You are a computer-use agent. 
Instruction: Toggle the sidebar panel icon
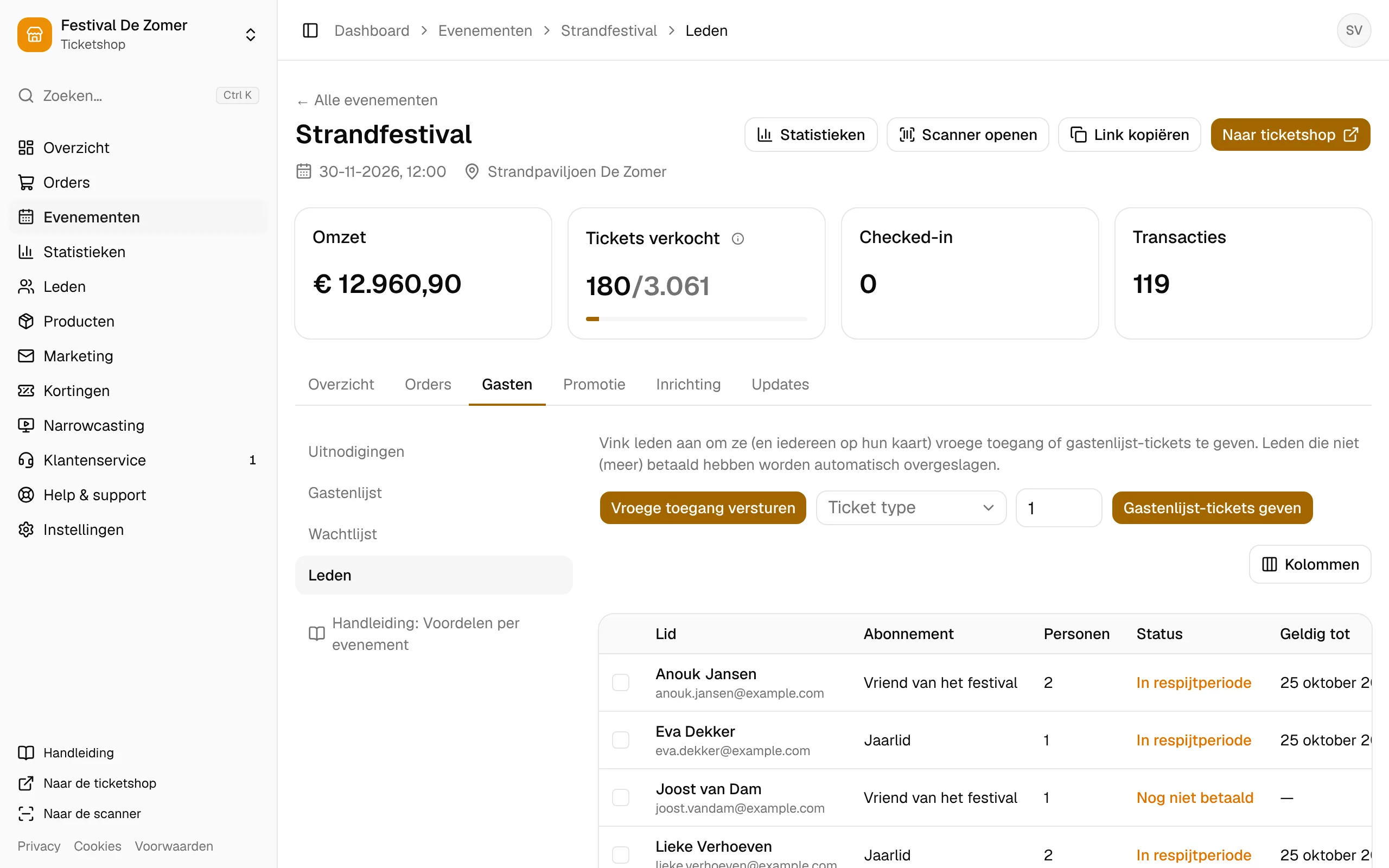coord(310,30)
